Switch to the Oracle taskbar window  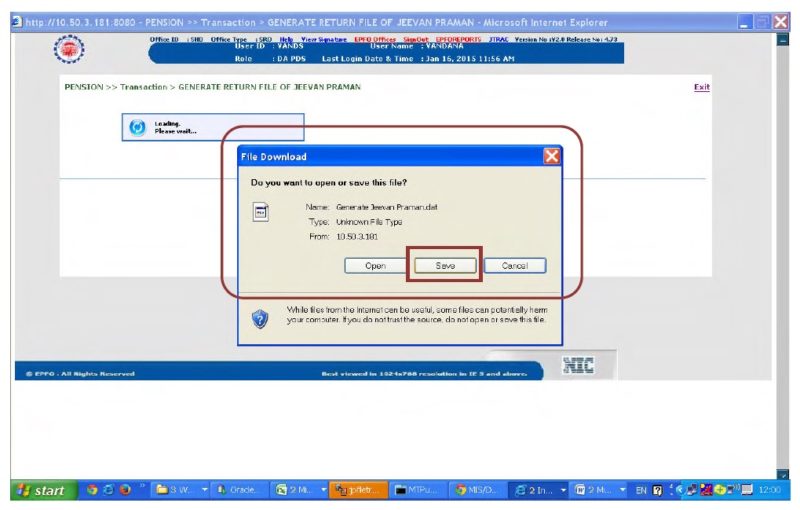coord(238,490)
